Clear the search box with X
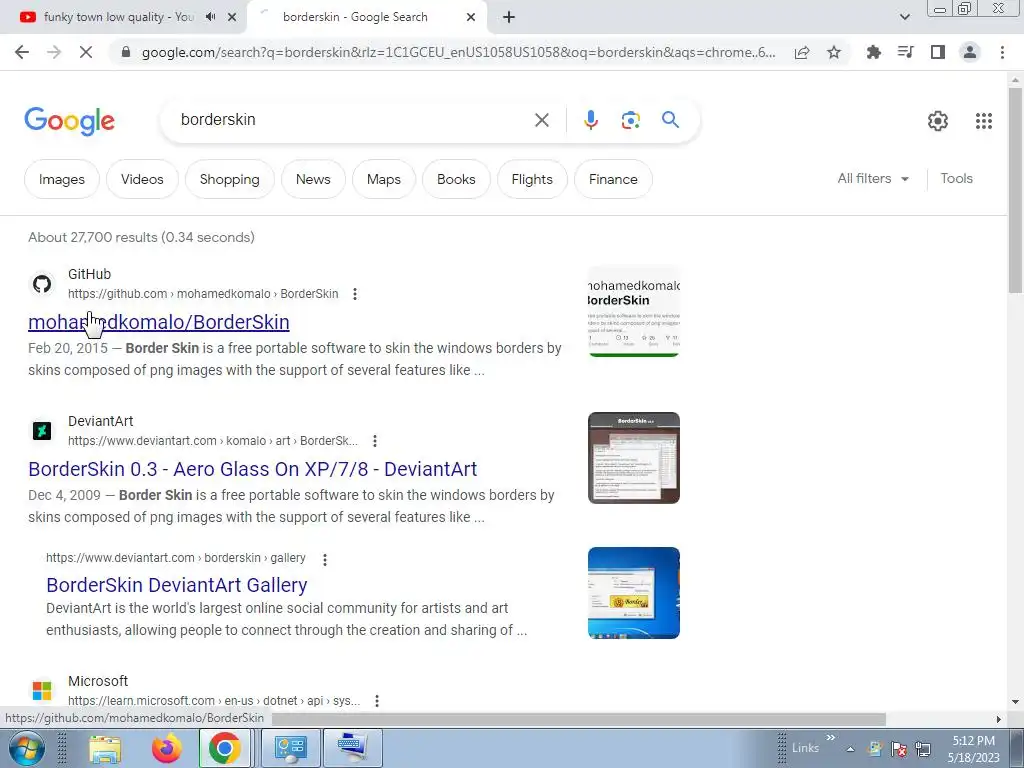Image resolution: width=1024 pixels, height=768 pixels. 541,120
